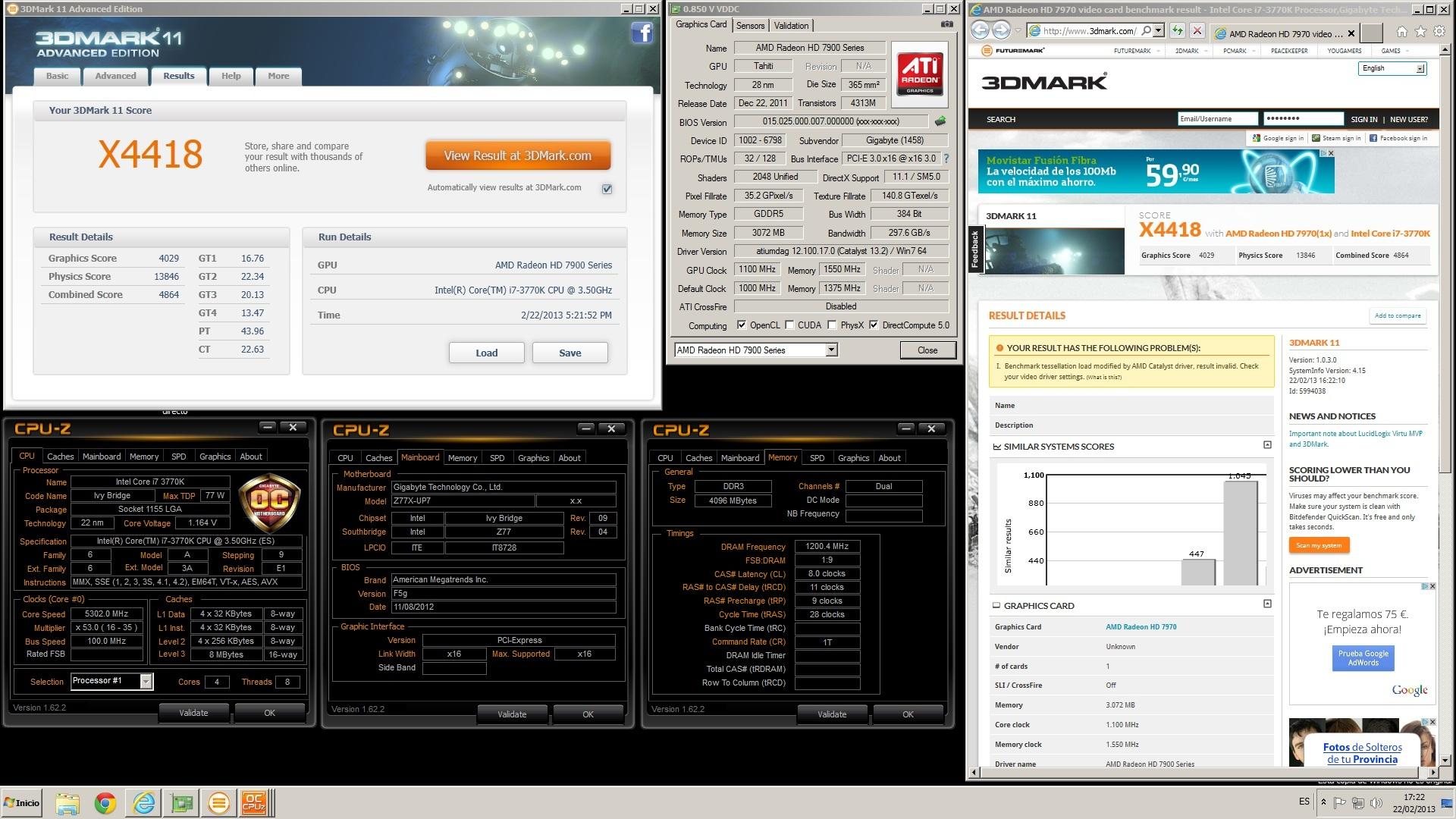Click the BIOS save chip icon in GPU-Z
Image resolution: width=1456 pixels, height=819 pixels.
click(940, 121)
